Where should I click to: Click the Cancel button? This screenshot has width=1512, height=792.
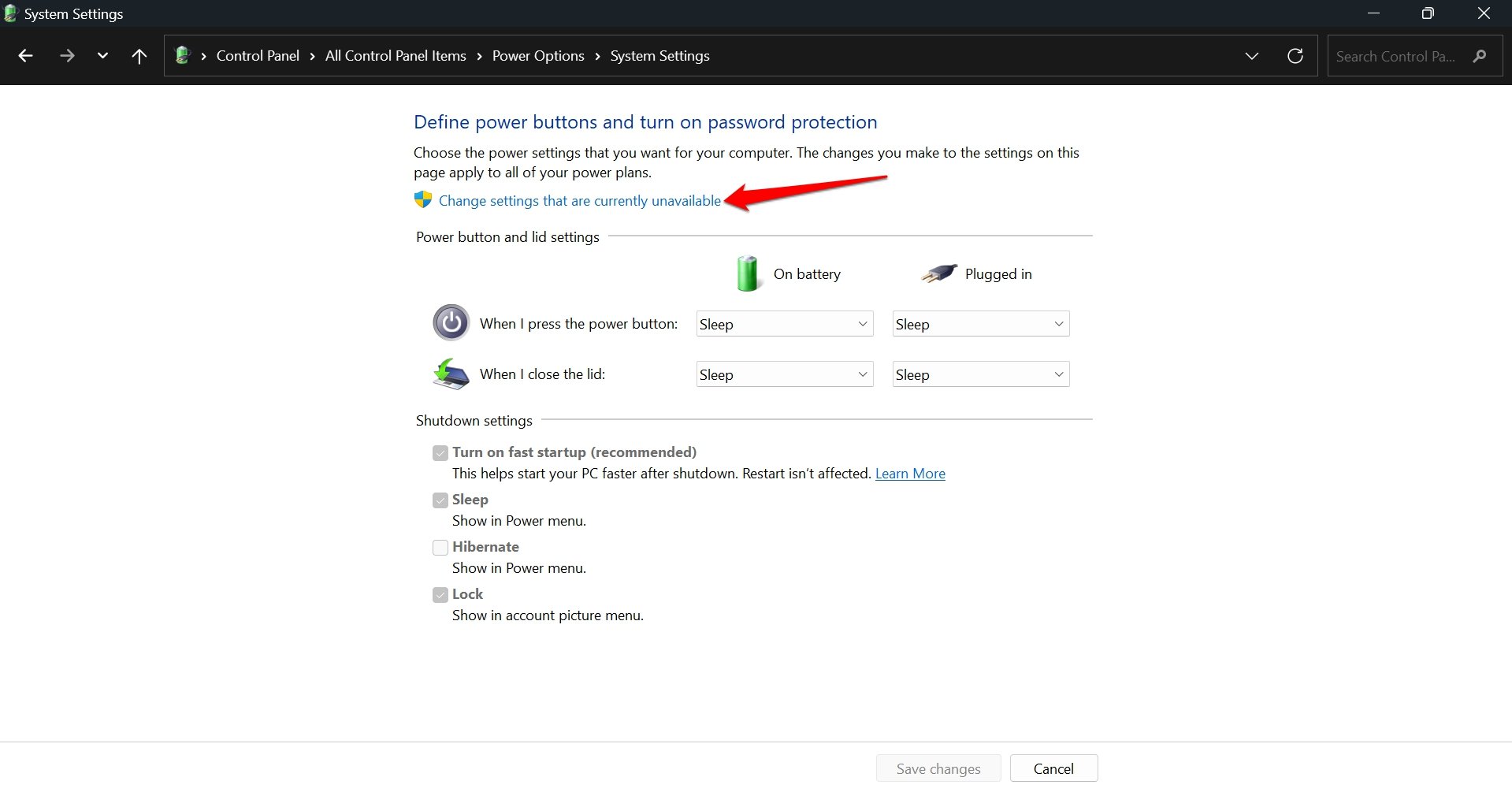pos(1053,768)
